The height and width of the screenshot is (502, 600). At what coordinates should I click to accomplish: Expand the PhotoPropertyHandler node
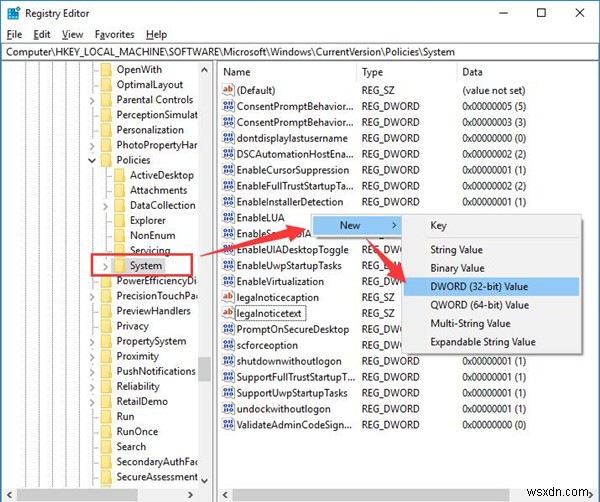coord(92,146)
